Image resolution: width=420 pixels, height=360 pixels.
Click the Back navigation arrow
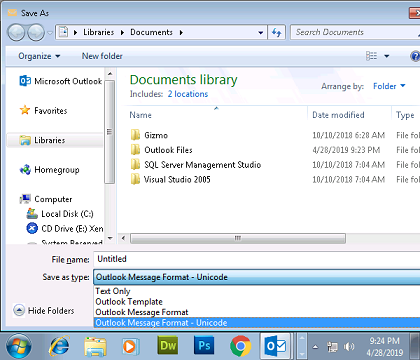click(x=16, y=32)
